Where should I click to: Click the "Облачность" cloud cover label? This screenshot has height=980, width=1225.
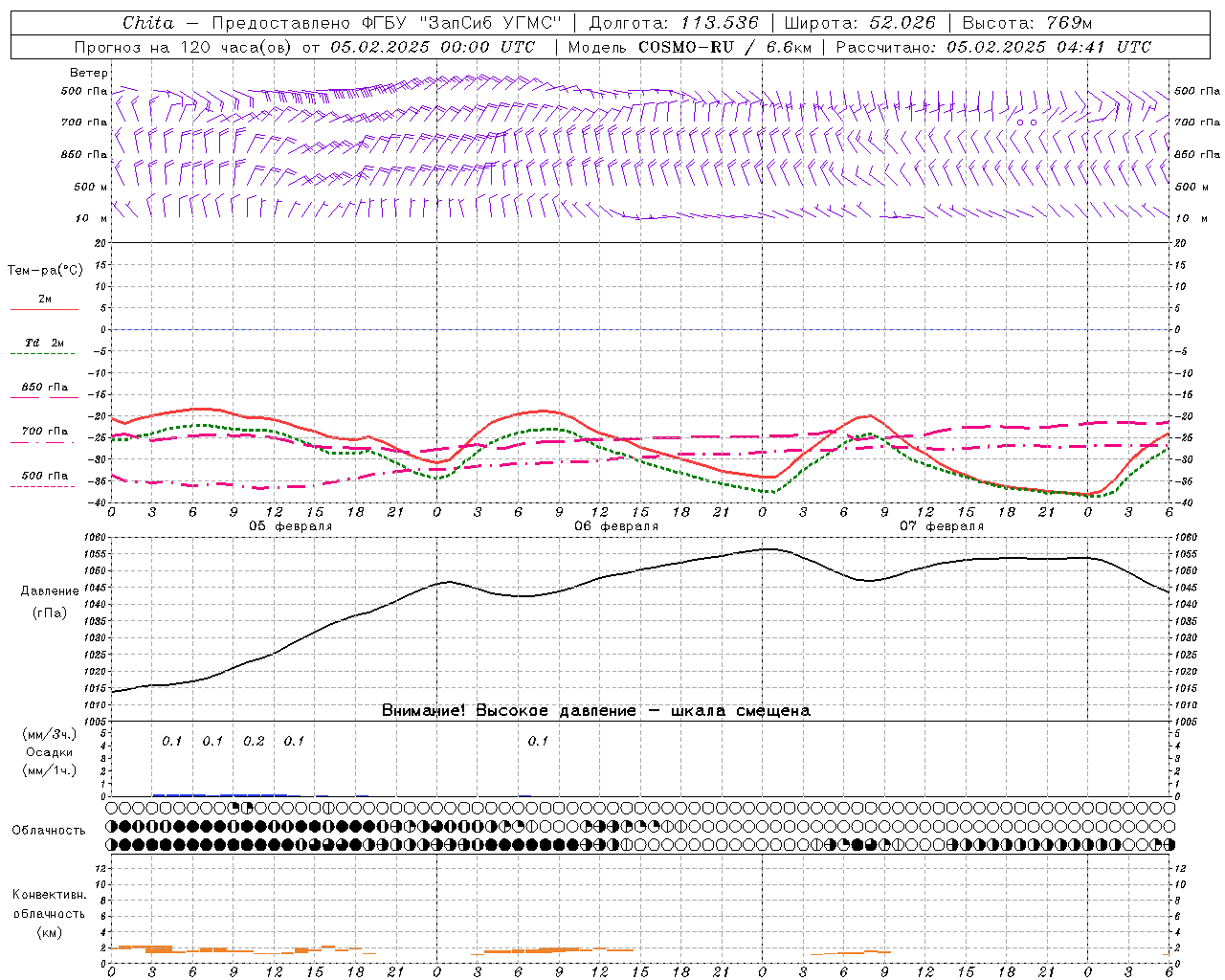[x=49, y=831]
